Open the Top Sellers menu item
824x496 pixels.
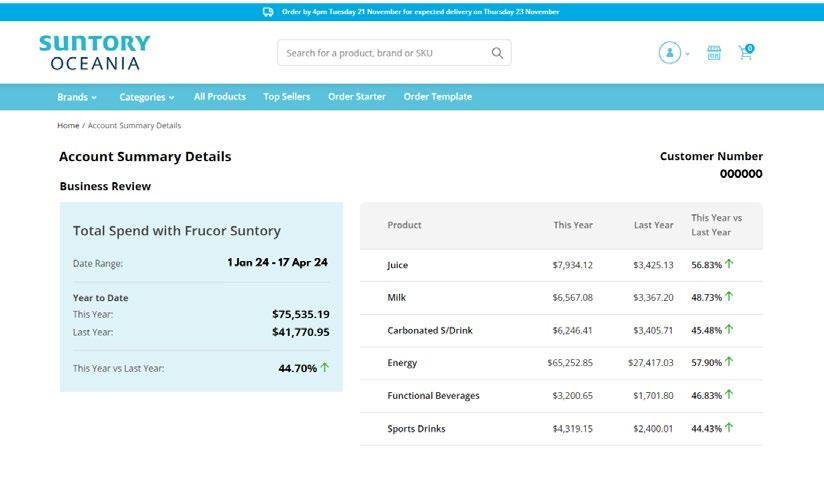pos(287,97)
